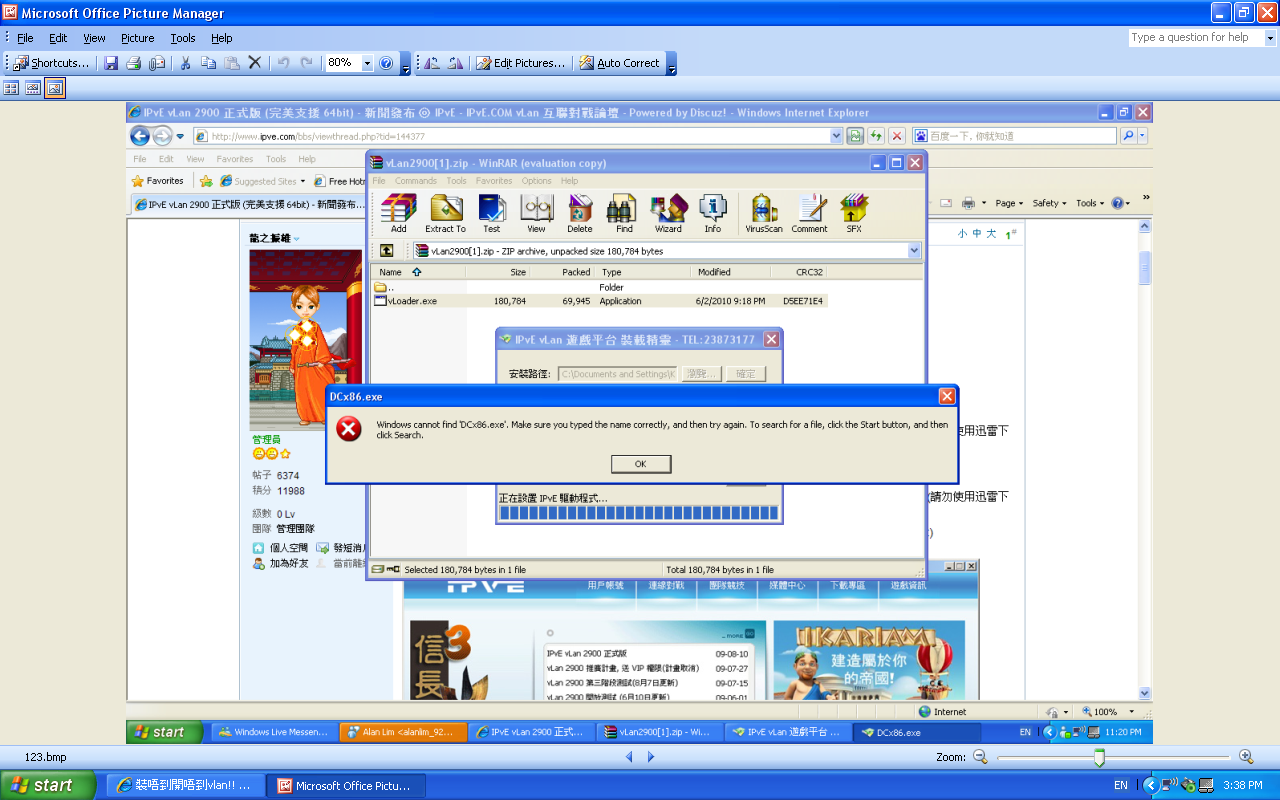Image resolution: width=1280 pixels, height=800 pixels.
Task: Open the Page dropdown in pictured Internet Explorer
Action: [1010, 203]
